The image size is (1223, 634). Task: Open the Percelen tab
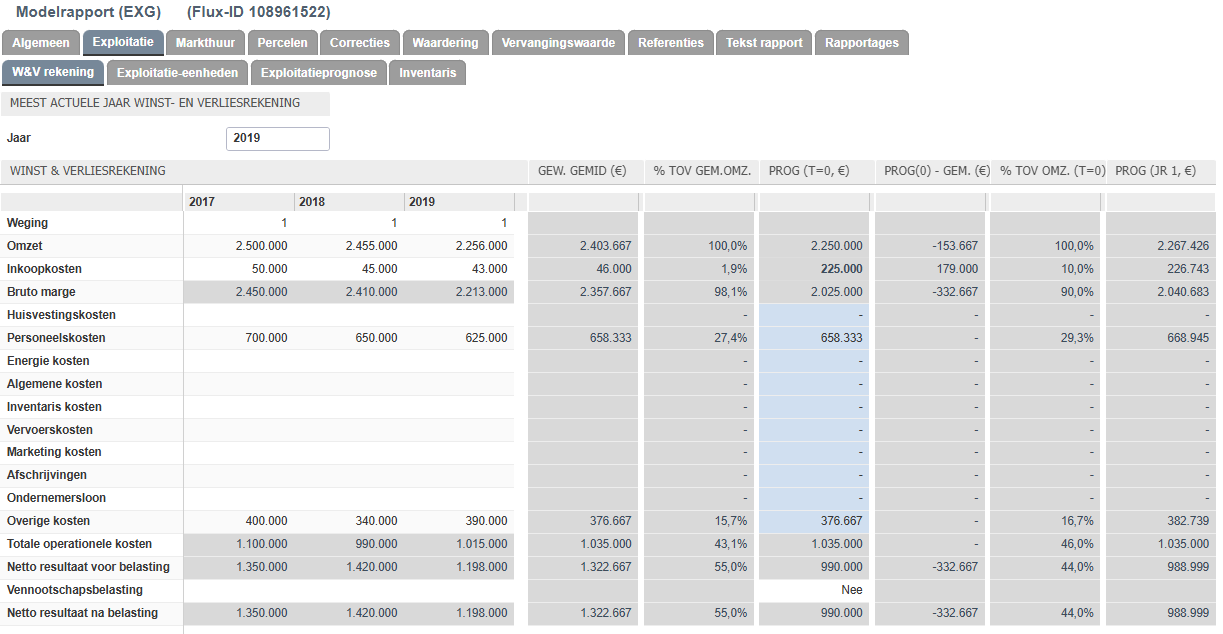point(283,43)
